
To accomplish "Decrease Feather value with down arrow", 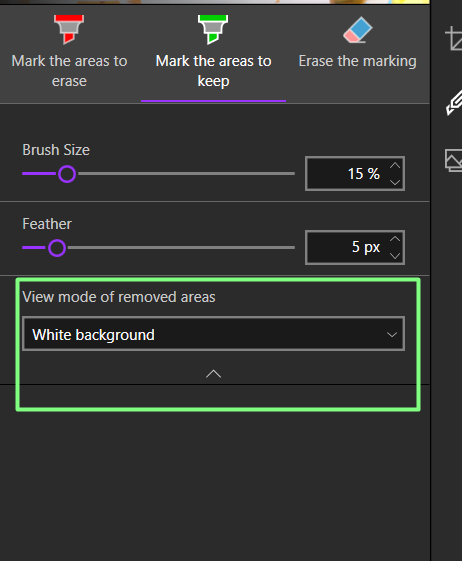I will point(395,255).
